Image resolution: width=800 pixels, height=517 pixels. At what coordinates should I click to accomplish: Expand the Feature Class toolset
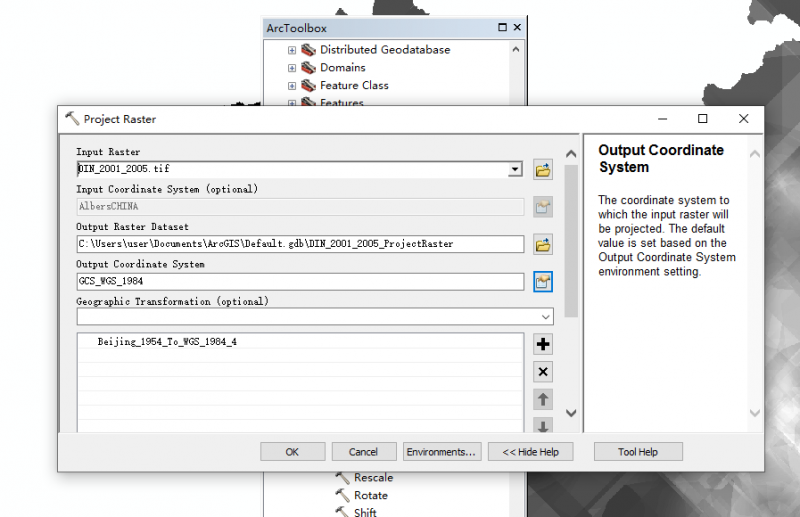(292, 86)
